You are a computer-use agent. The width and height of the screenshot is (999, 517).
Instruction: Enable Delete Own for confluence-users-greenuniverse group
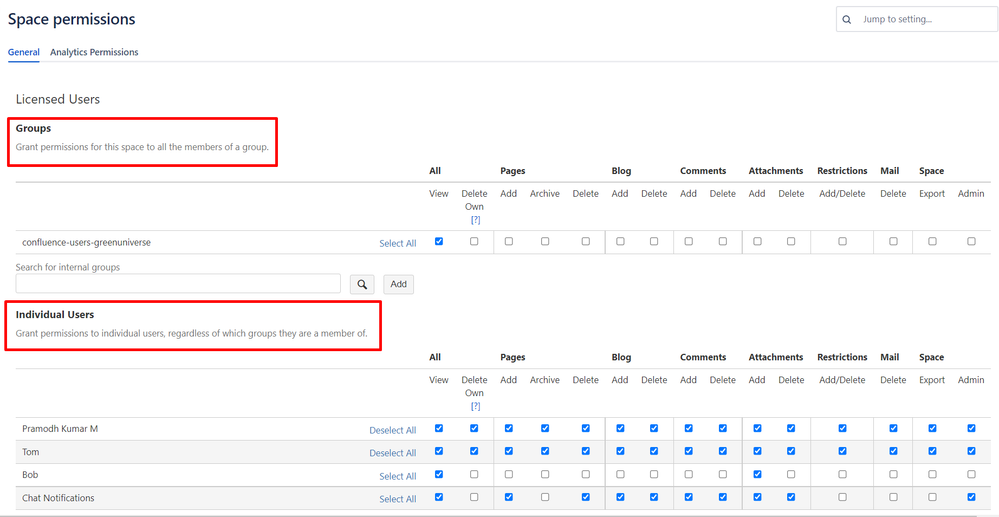click(474, 242)
